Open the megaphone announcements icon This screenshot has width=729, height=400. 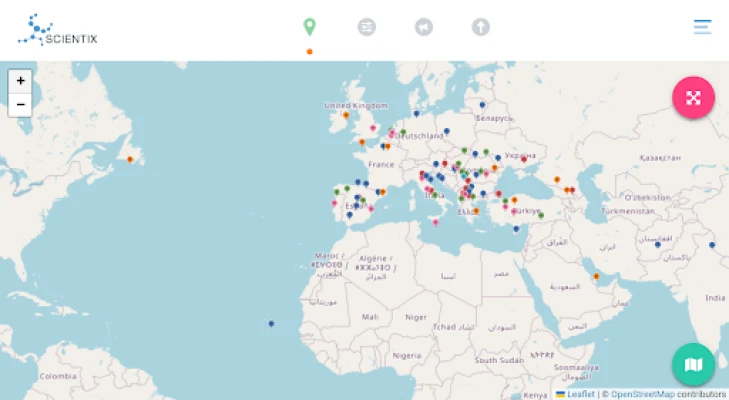[424, 27]
